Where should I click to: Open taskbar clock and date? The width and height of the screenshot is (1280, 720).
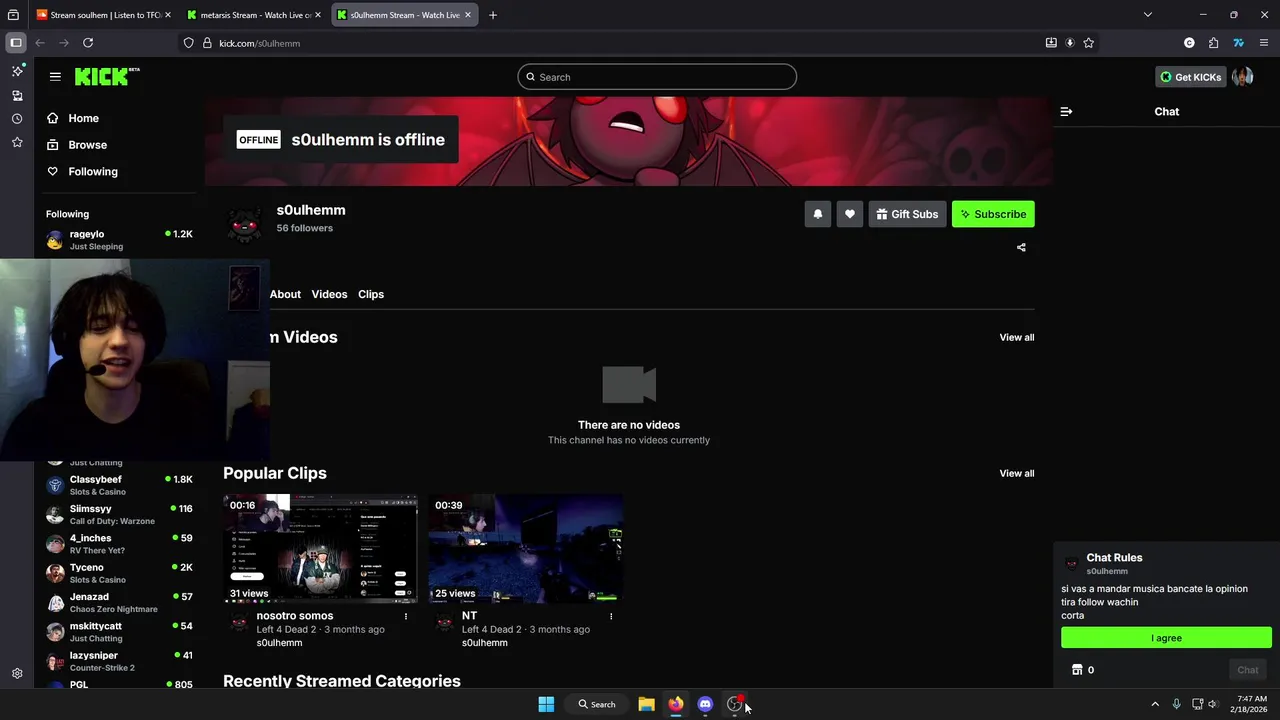tap(1251, 705)
